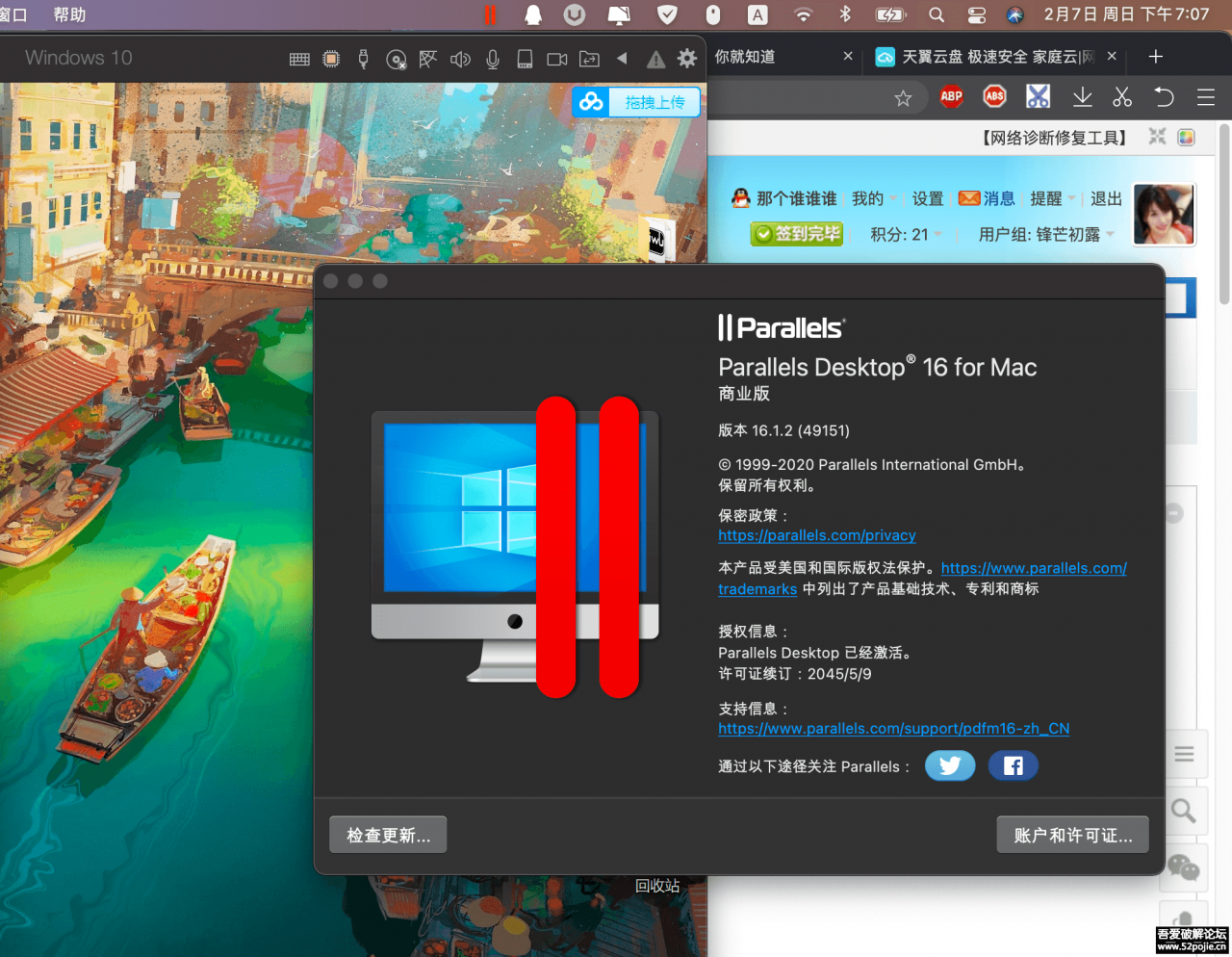Click 【网络诊断修复工具】 link
Viewport: 1232px width, 957px height.
(x=1053, y=138)
